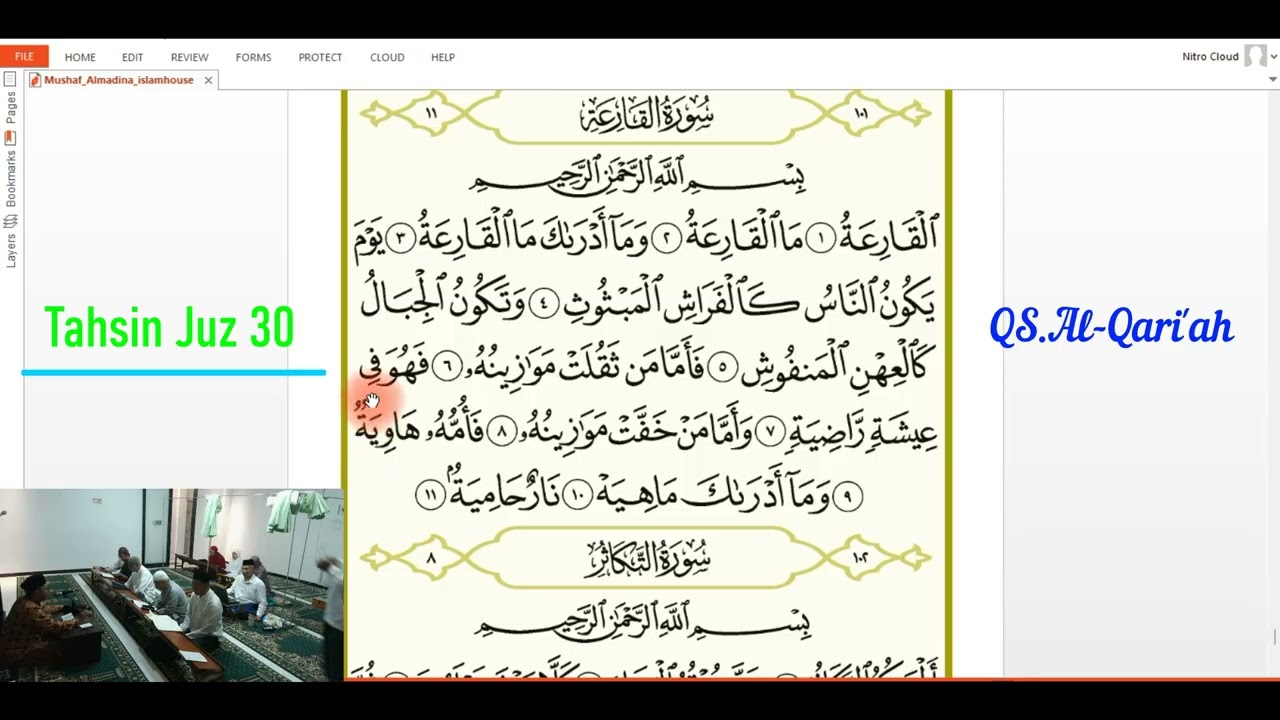Click the verse 11 end marker
Image resolution: width=1280 pixels, height=720 pixels.
[430, 496]
